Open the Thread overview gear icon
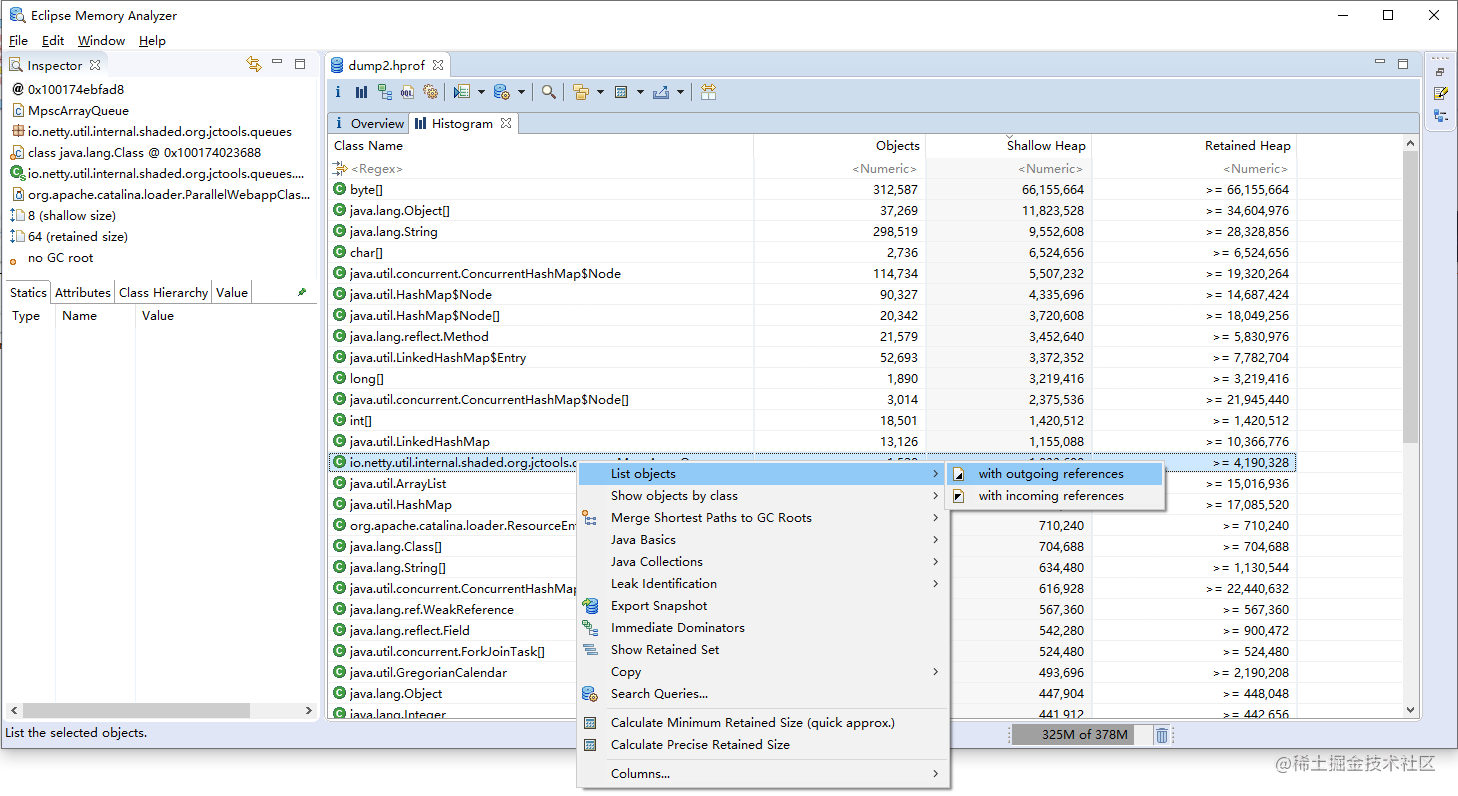 (431, 92)
